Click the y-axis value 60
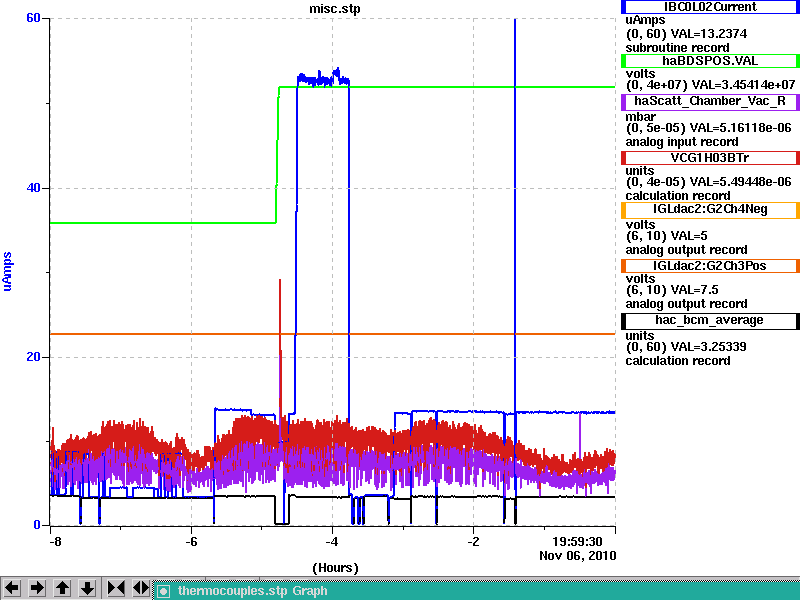 (x=33, y=18)
